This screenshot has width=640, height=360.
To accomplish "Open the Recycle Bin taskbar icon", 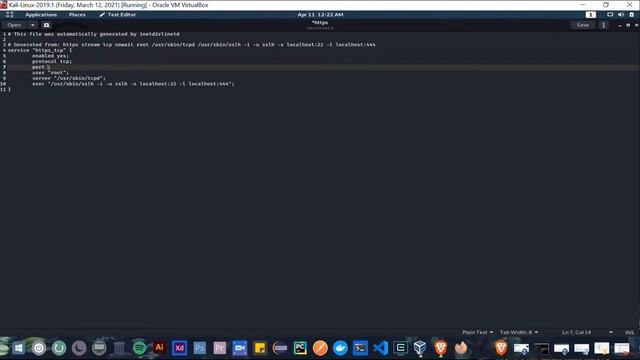I will (x=119, y=348).
